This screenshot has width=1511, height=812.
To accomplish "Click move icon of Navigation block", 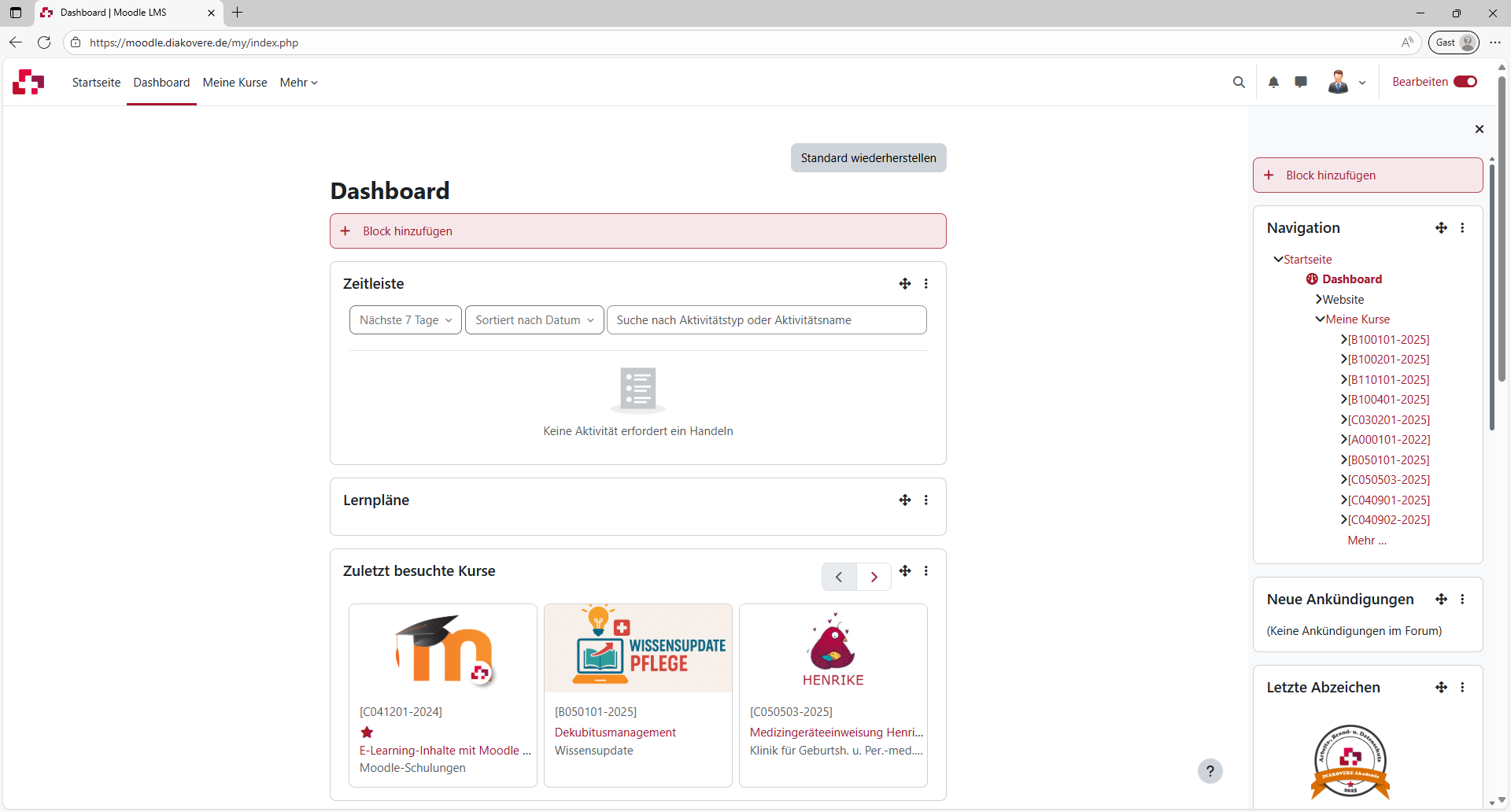I will pos(1441,228).
